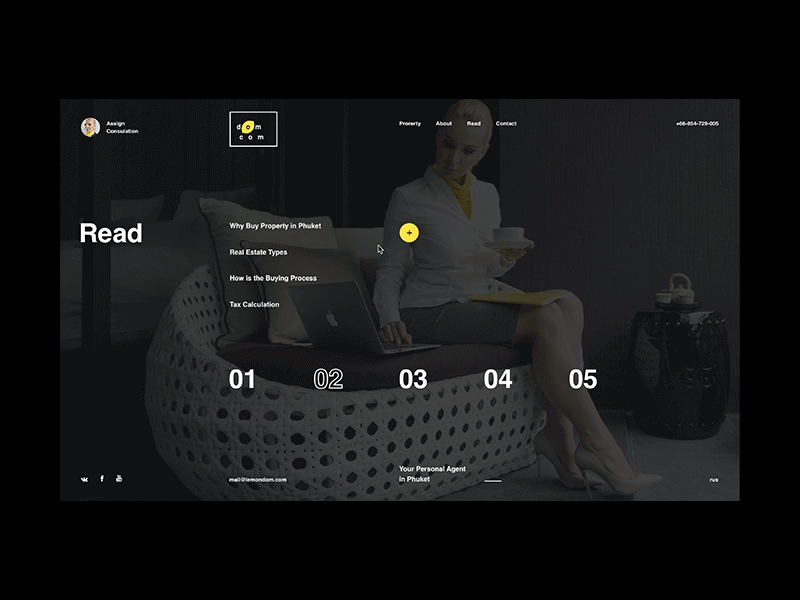
Task: Select slide number 05
Action: tap(583, 379)
